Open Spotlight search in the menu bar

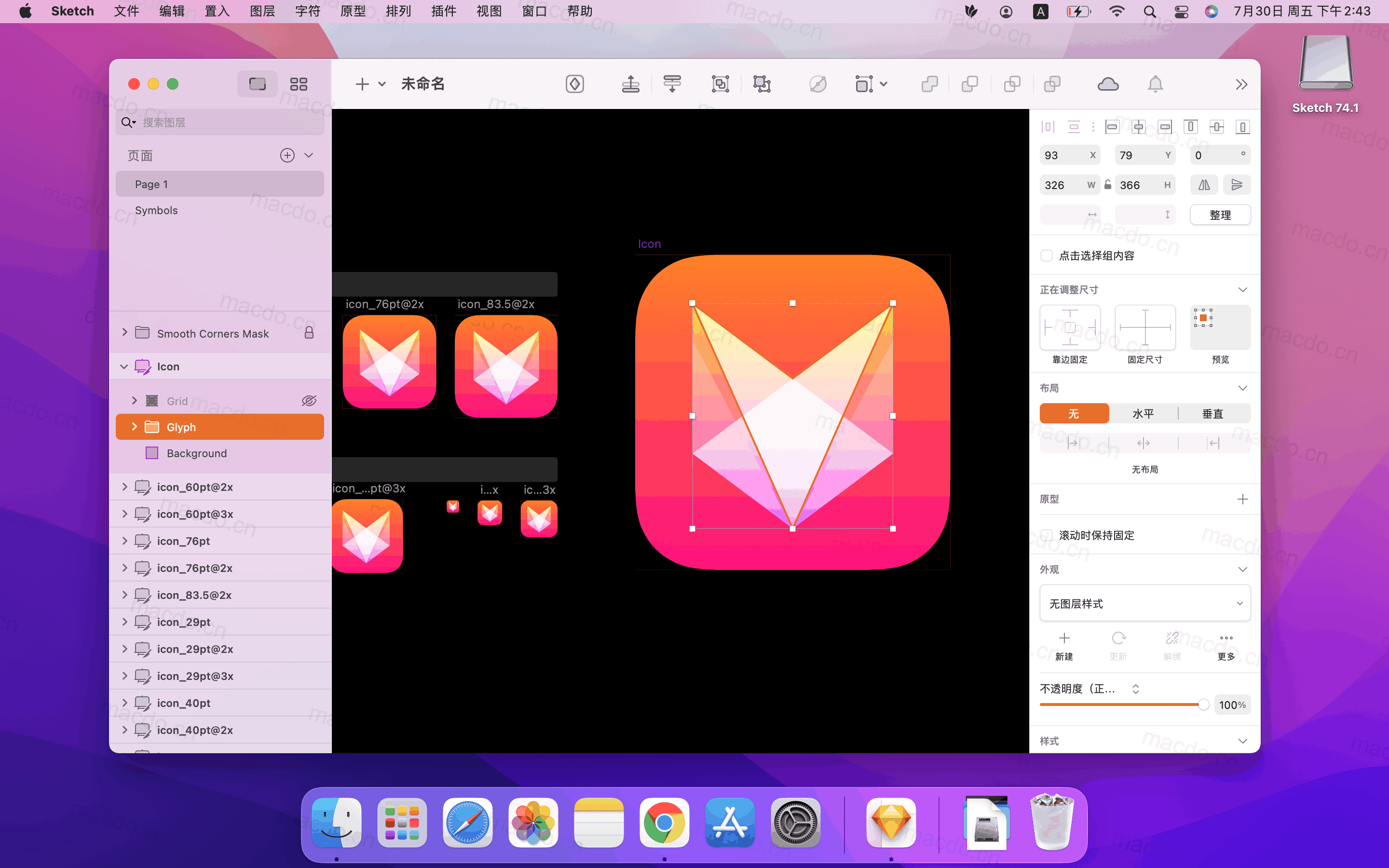(1149, 12)
